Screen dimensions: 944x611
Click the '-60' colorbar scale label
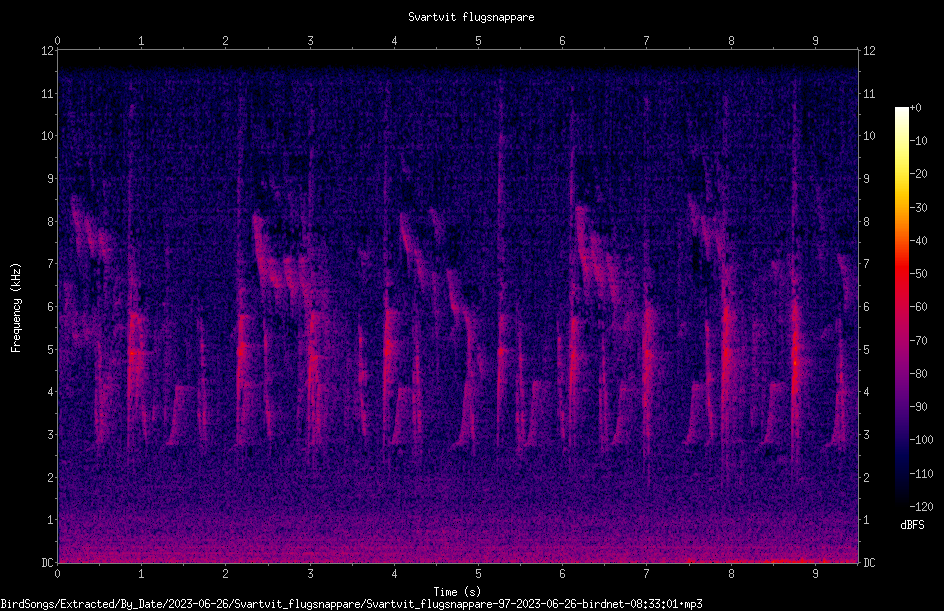(x=918, y=307)
